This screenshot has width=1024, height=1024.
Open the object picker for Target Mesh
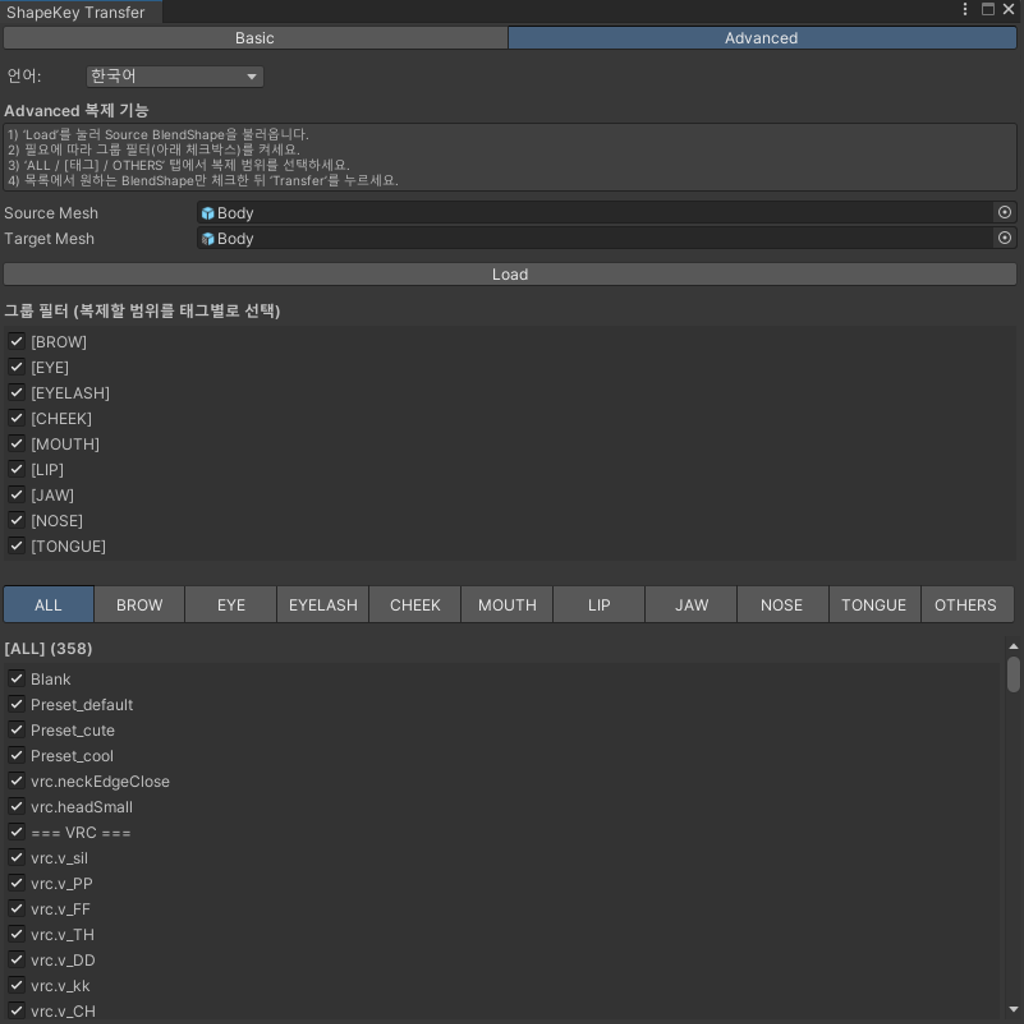[1004, 238]
